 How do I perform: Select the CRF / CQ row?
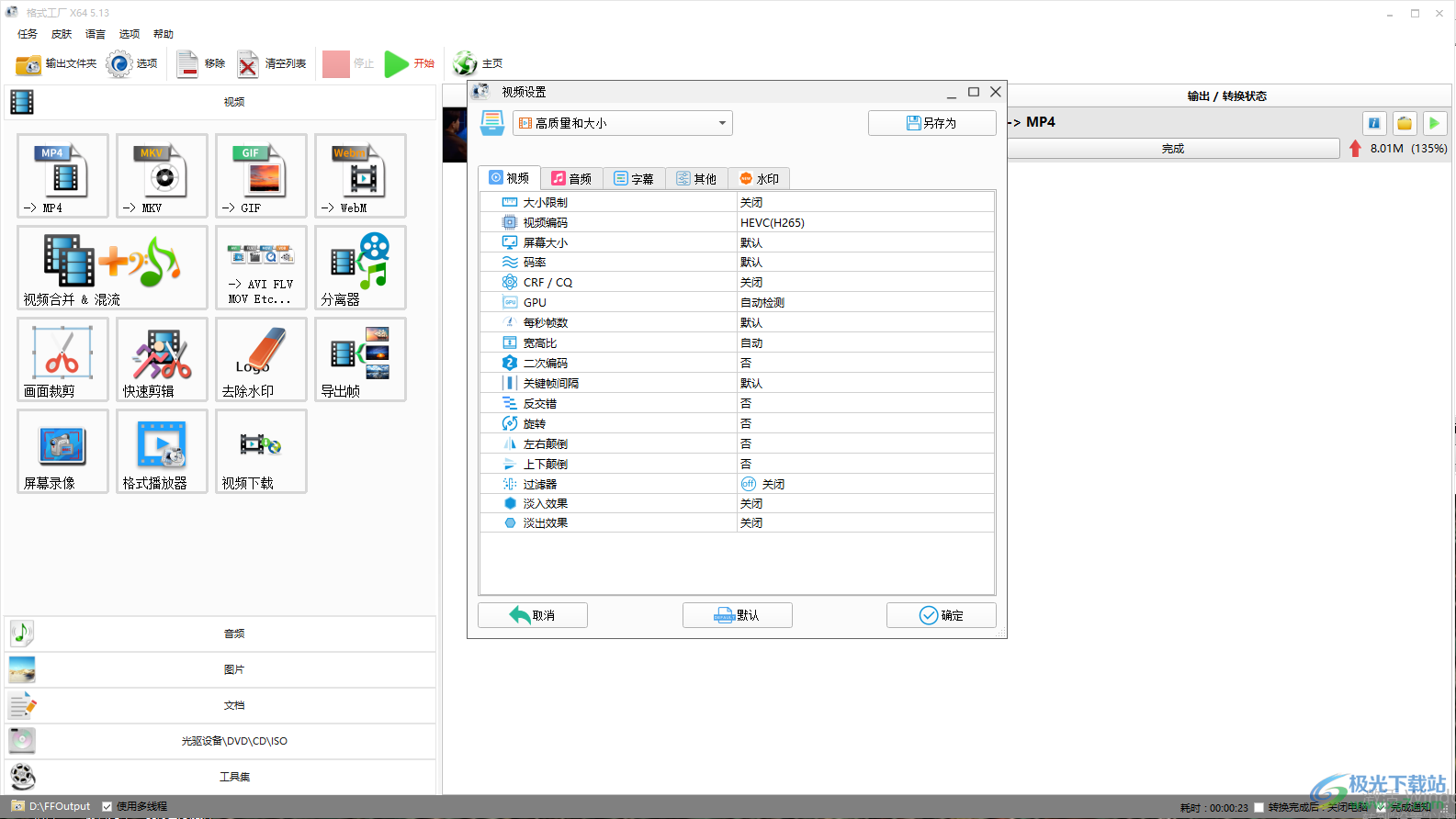[737, 283]
